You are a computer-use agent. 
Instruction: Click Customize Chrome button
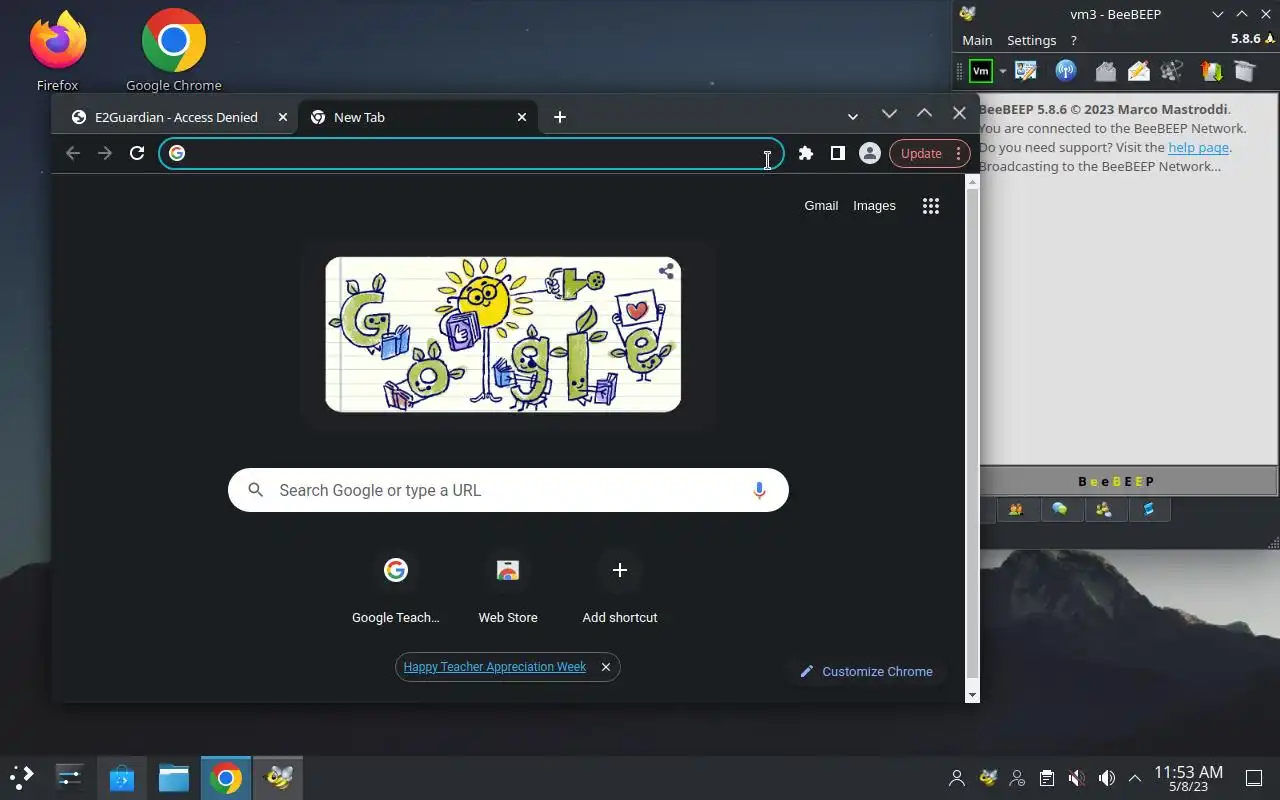[866, 671]
